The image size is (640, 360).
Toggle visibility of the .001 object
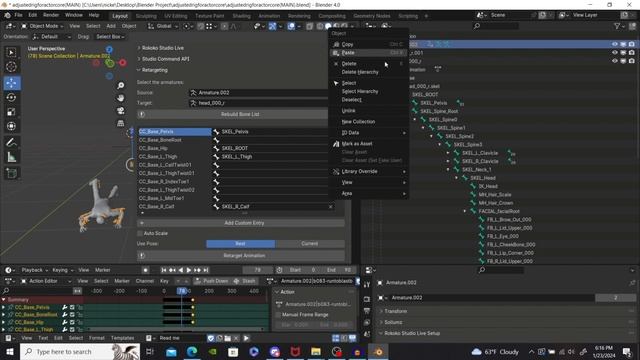pos(615,53)
